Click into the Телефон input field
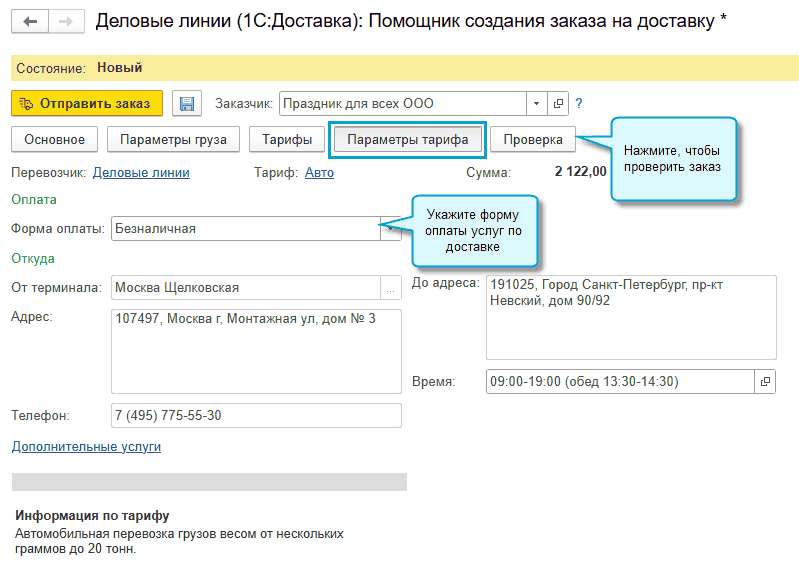Viewport: 799px width, 561px height. (255, 415)
